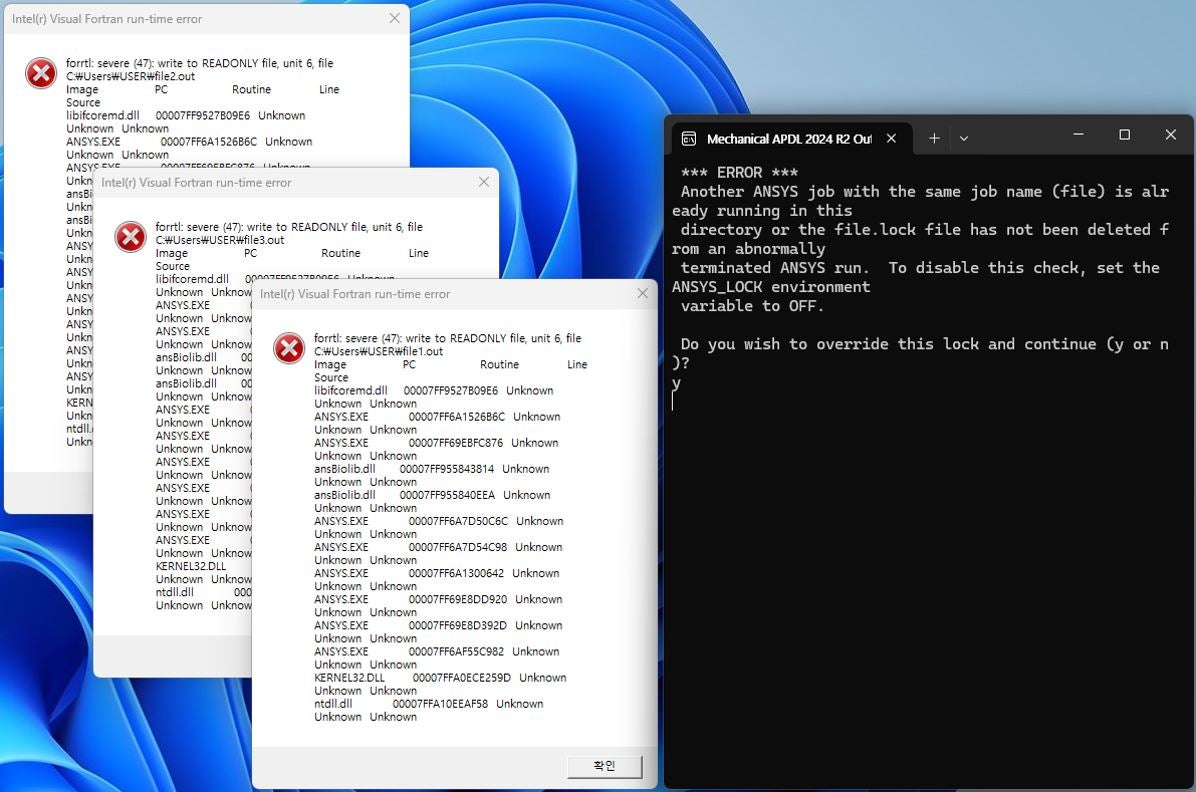Viewport: 1196px width, 792px height.
Task: Click "Another ANSYS job with the same job name" text
Action: tap(861, 192)
